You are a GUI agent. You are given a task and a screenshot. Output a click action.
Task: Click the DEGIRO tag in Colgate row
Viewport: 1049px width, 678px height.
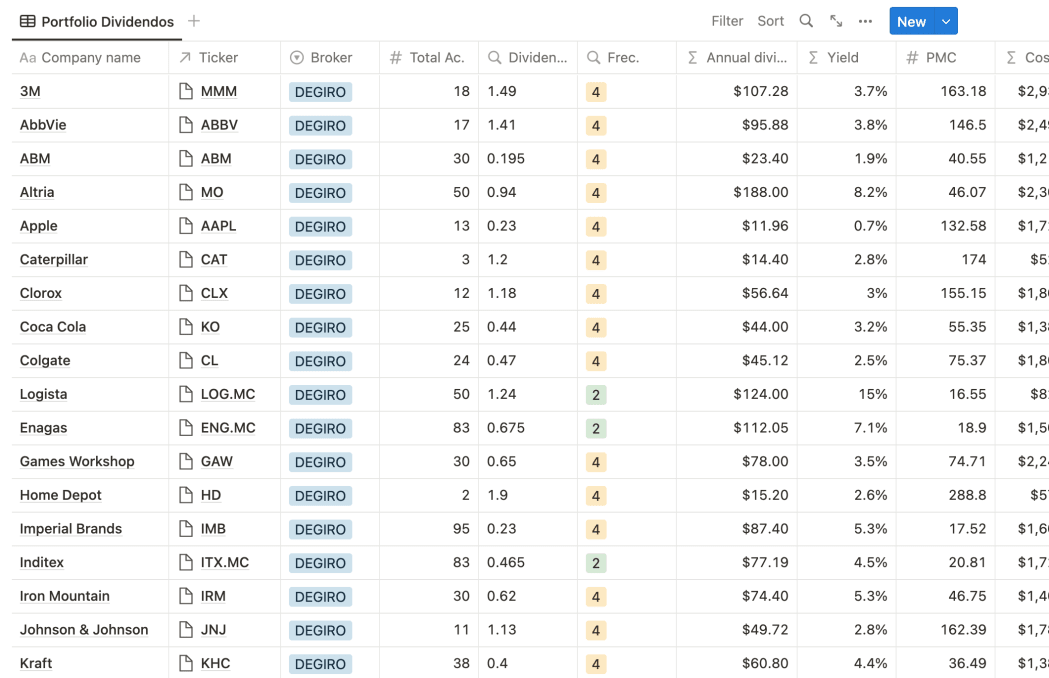click(320, 361)
